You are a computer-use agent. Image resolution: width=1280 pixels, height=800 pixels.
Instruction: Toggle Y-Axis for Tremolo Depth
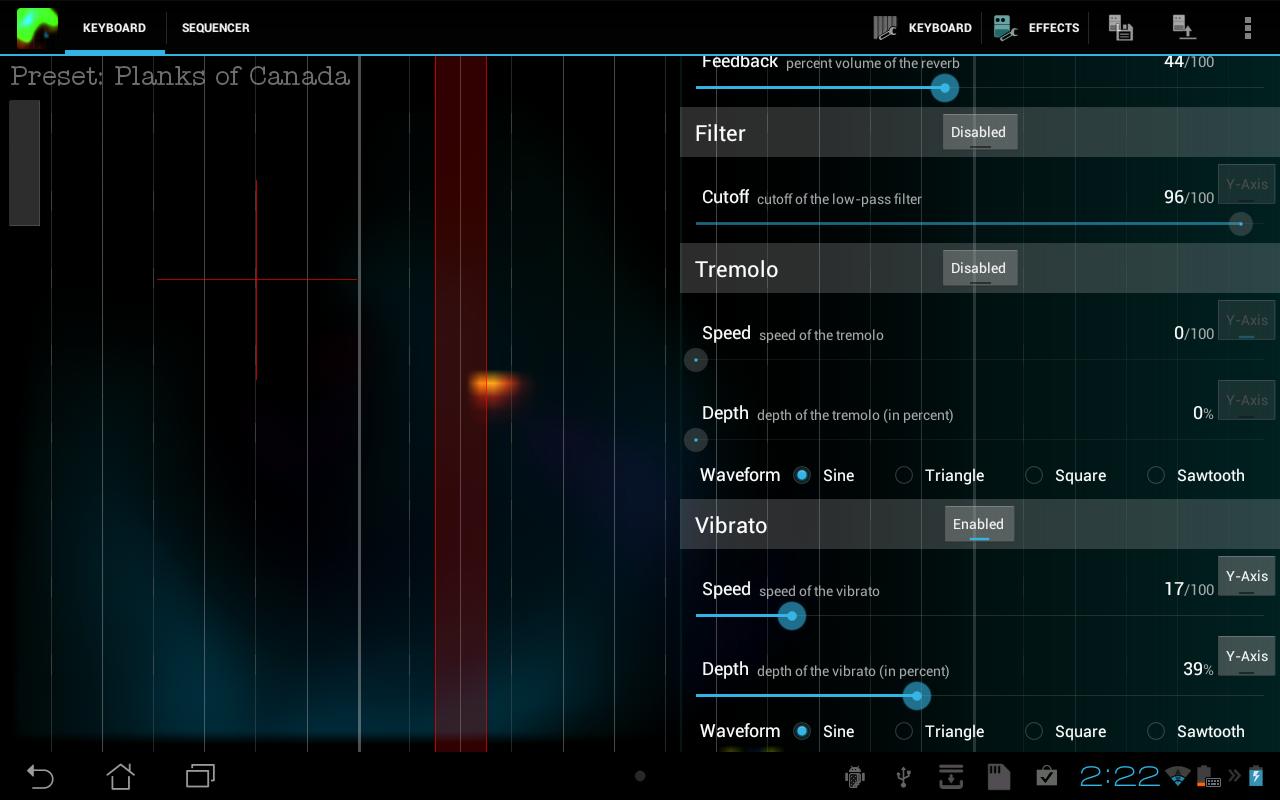click(x=1247, y=400)
